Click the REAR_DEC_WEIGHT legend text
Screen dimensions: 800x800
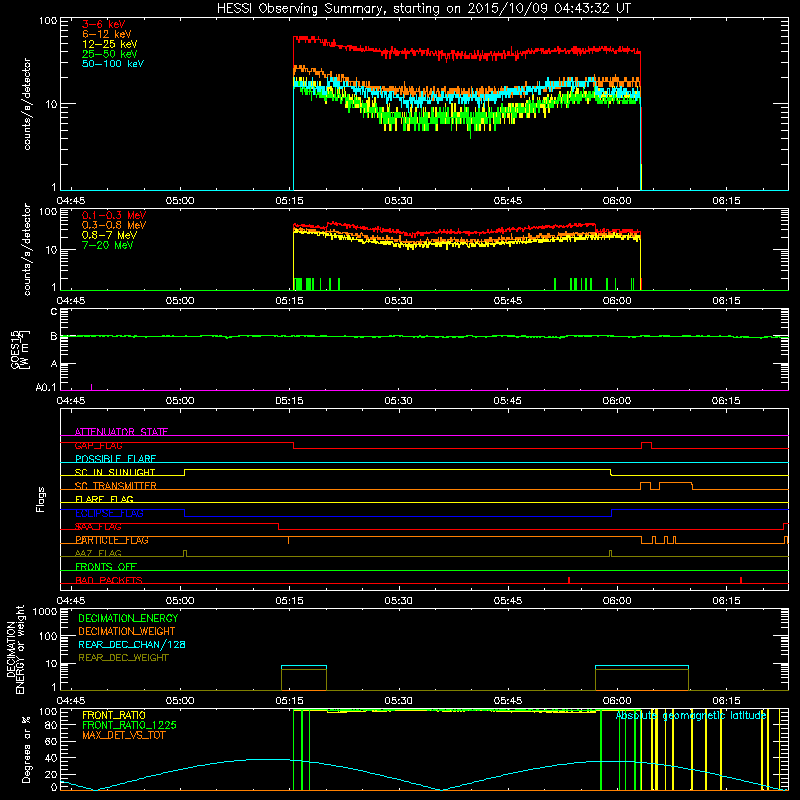(123, 658)
